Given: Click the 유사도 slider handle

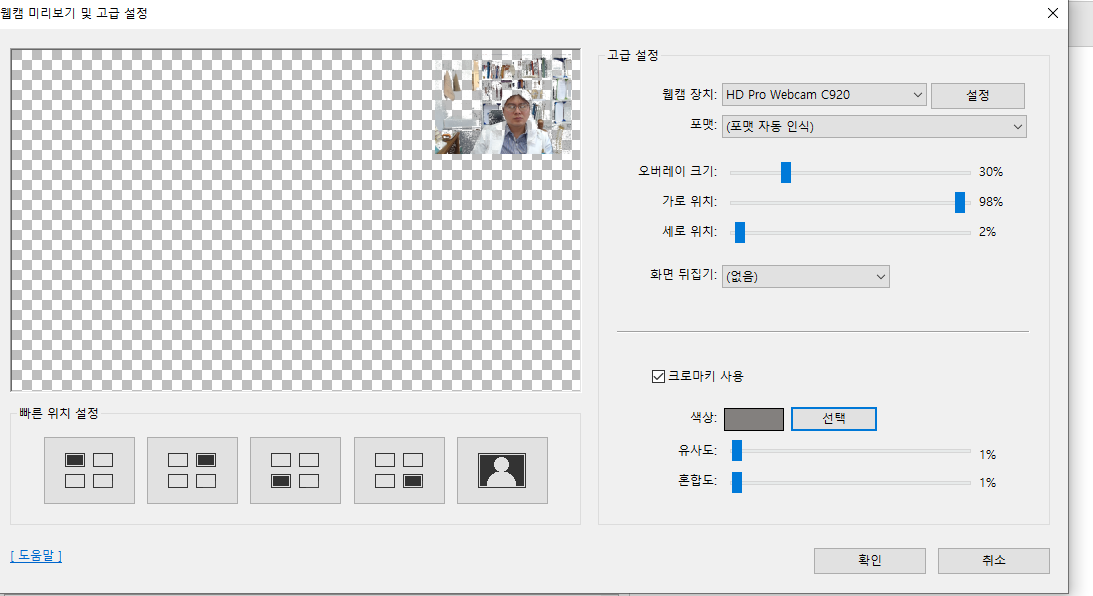Looking at the screenshot, I should click(x=737, y=450).
